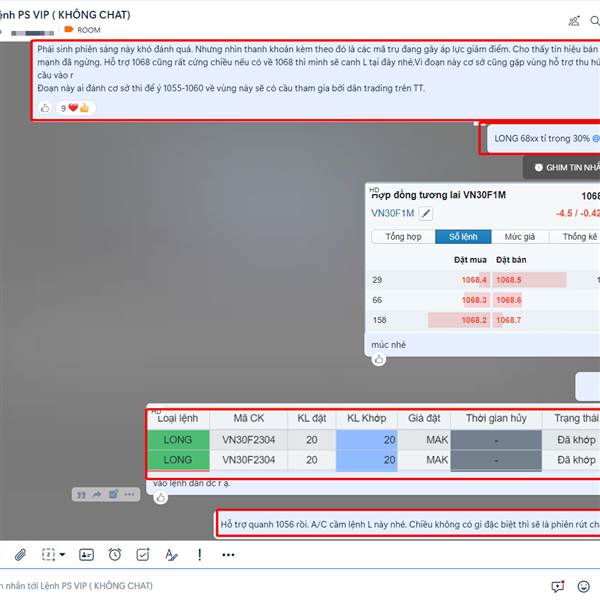View the reactions list showing 9 hearts and likes
The width and height of the screenshot is (600, 600).
point(75,108)
